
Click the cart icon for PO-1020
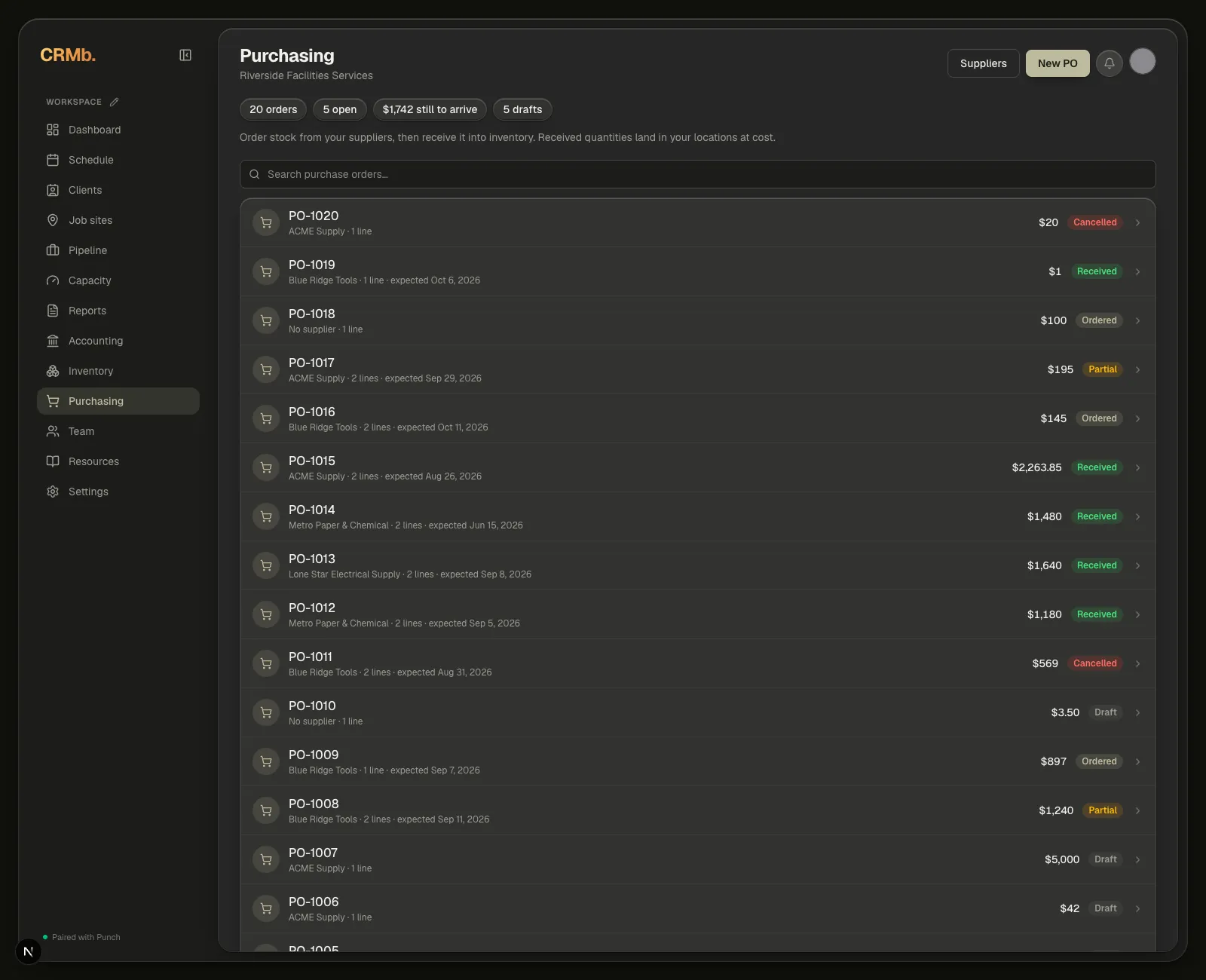pyautogui.click(x=266, y=222)
